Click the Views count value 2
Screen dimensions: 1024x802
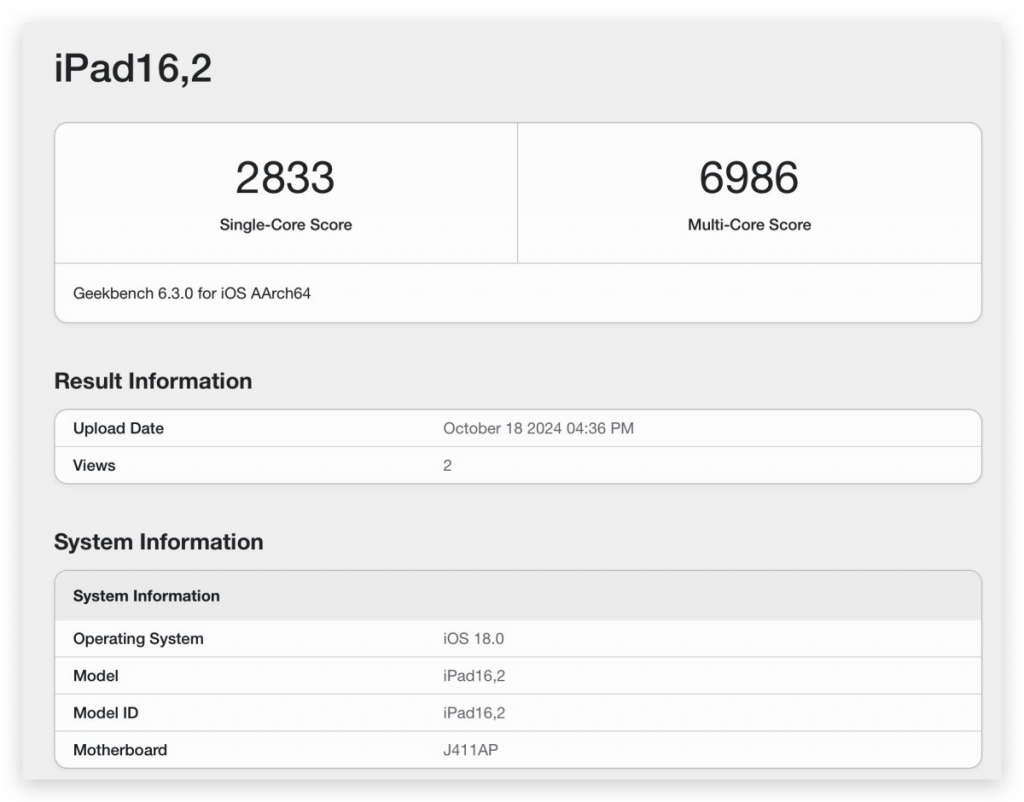447,465
